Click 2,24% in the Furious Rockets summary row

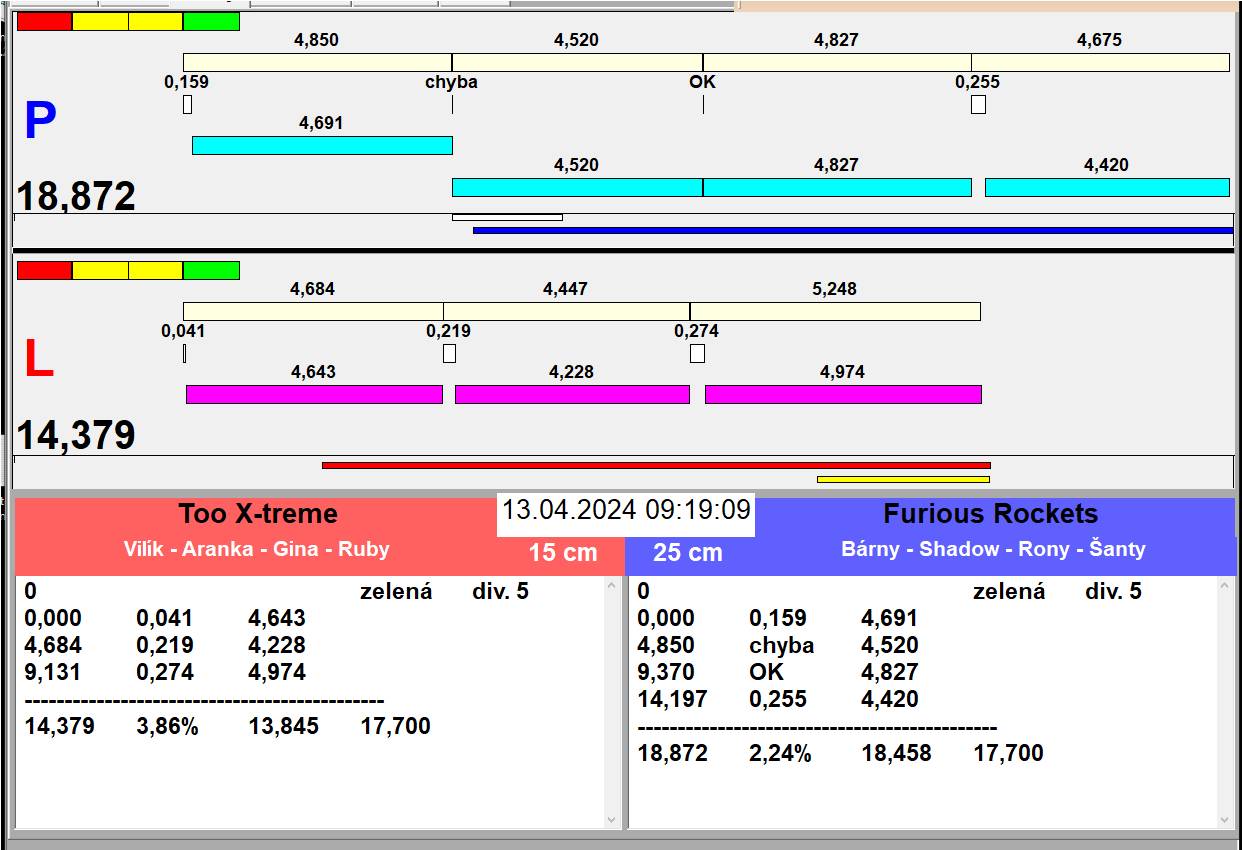click(x=780, y=753)
